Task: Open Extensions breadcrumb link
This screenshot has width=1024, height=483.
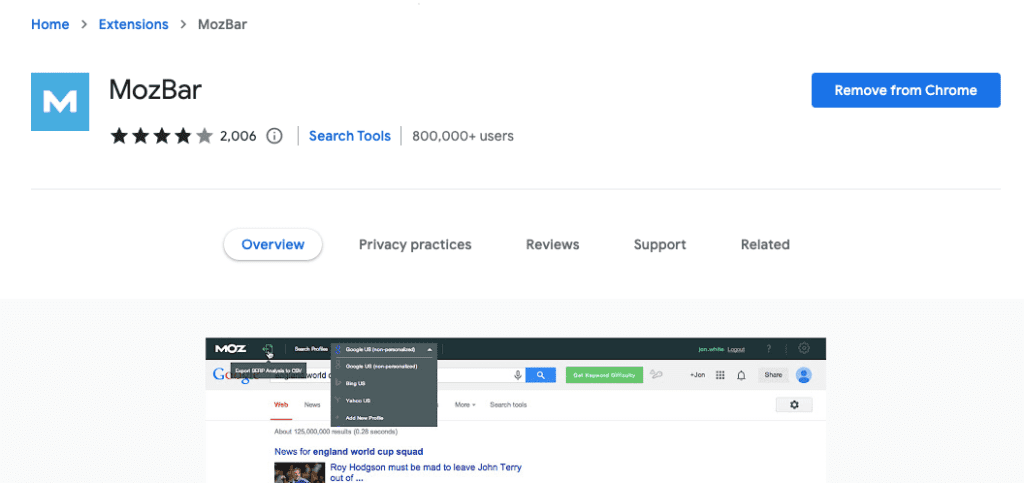Action: pos(133,24)
